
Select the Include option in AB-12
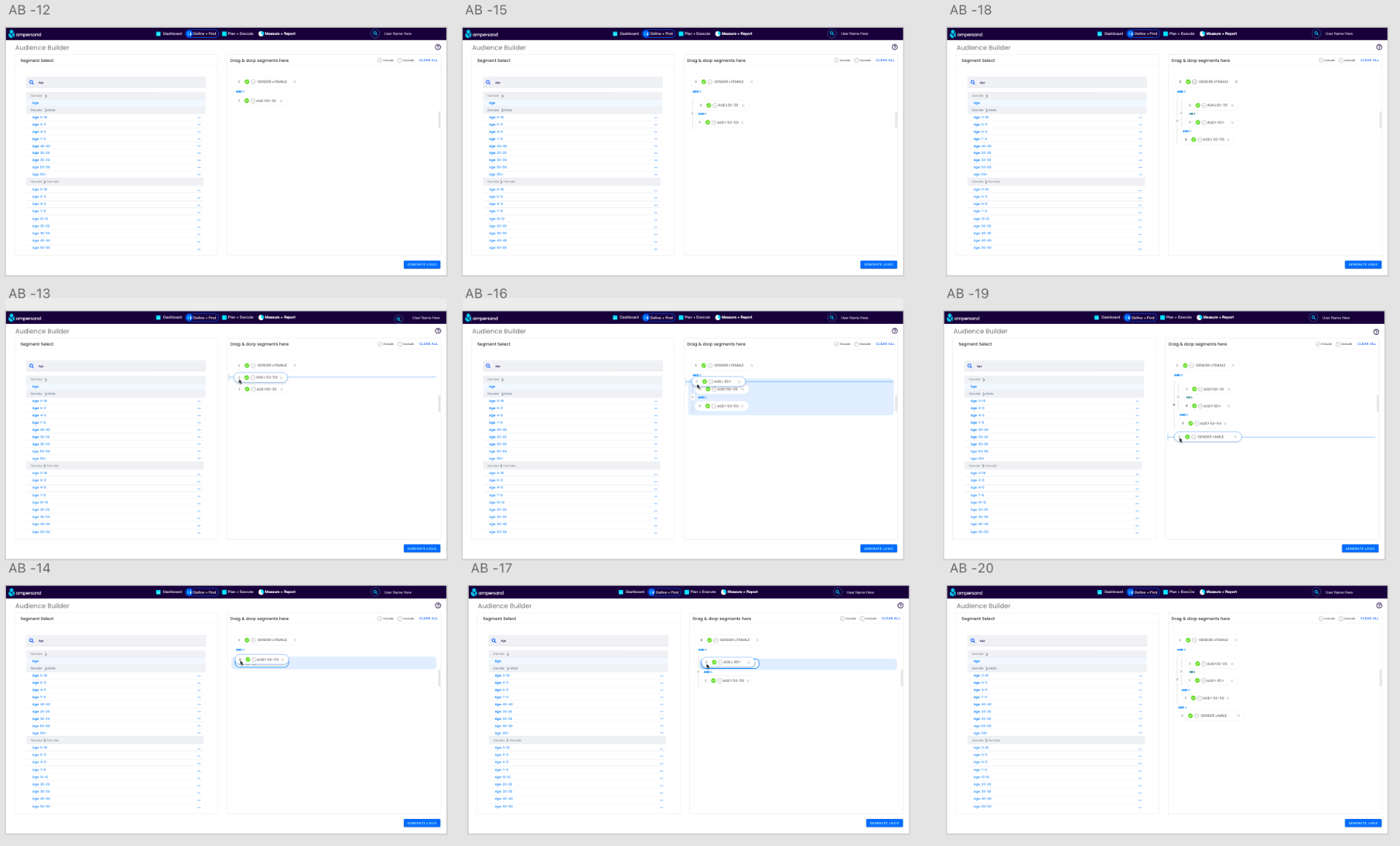tap(386, 61)
